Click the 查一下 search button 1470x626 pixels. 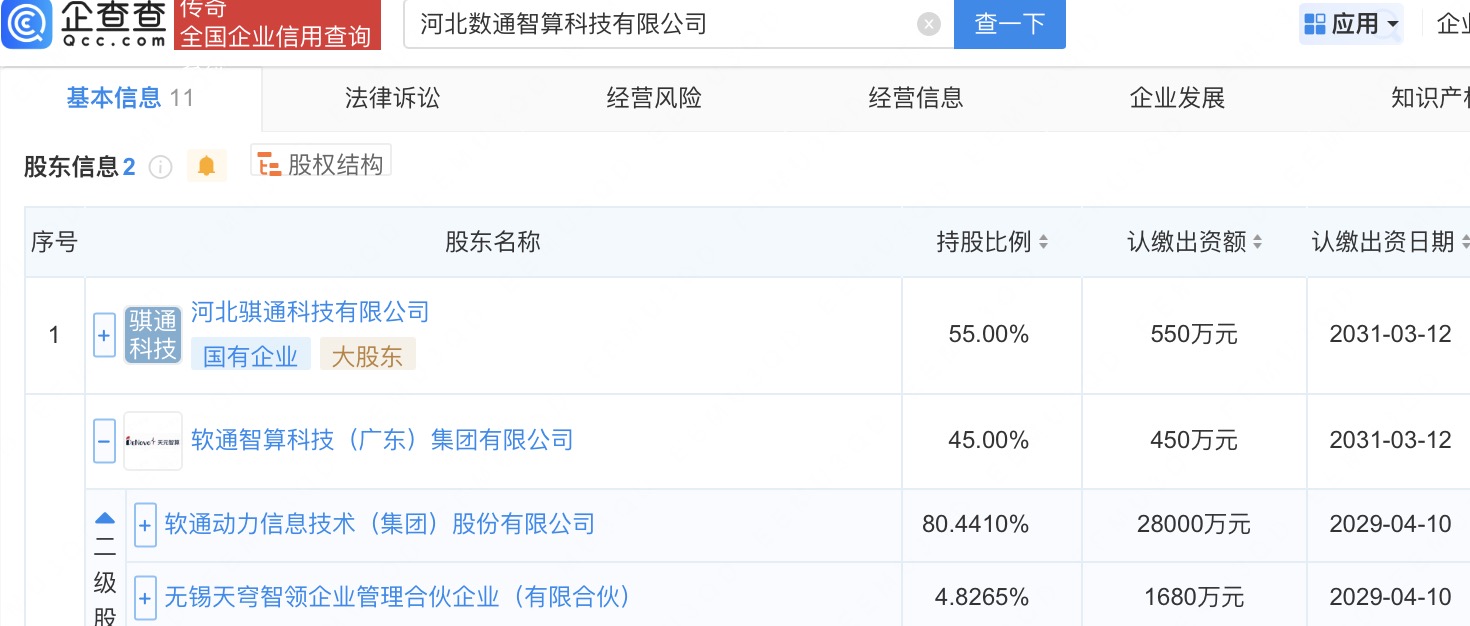[1009, 24]
